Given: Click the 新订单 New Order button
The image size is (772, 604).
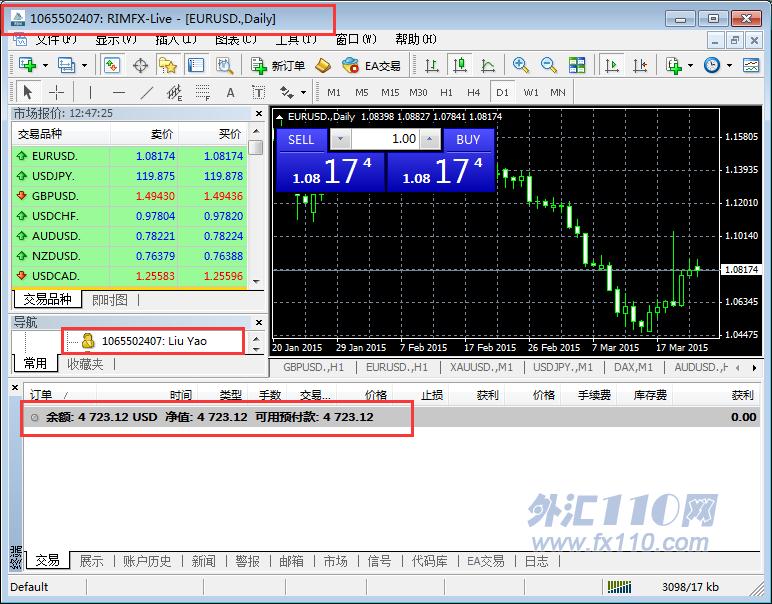Looking at the screenshot, I should point(278,65).
